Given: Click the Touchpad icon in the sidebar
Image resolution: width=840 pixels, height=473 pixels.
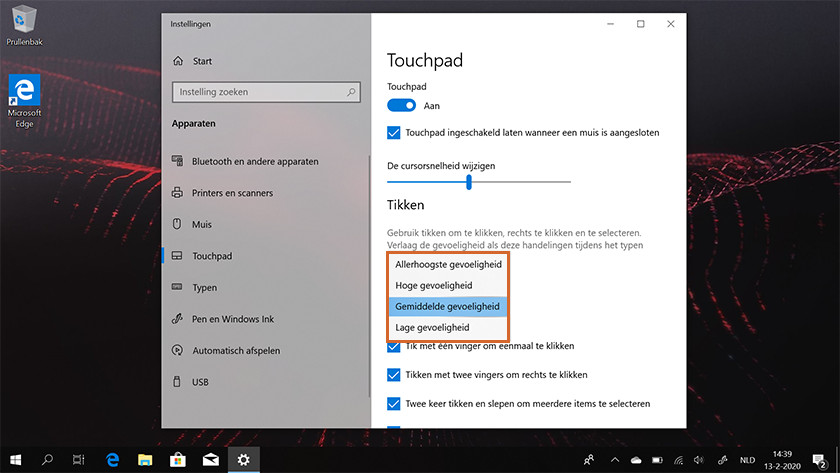Looking at the screenshot, I should [x=177, y=256].
